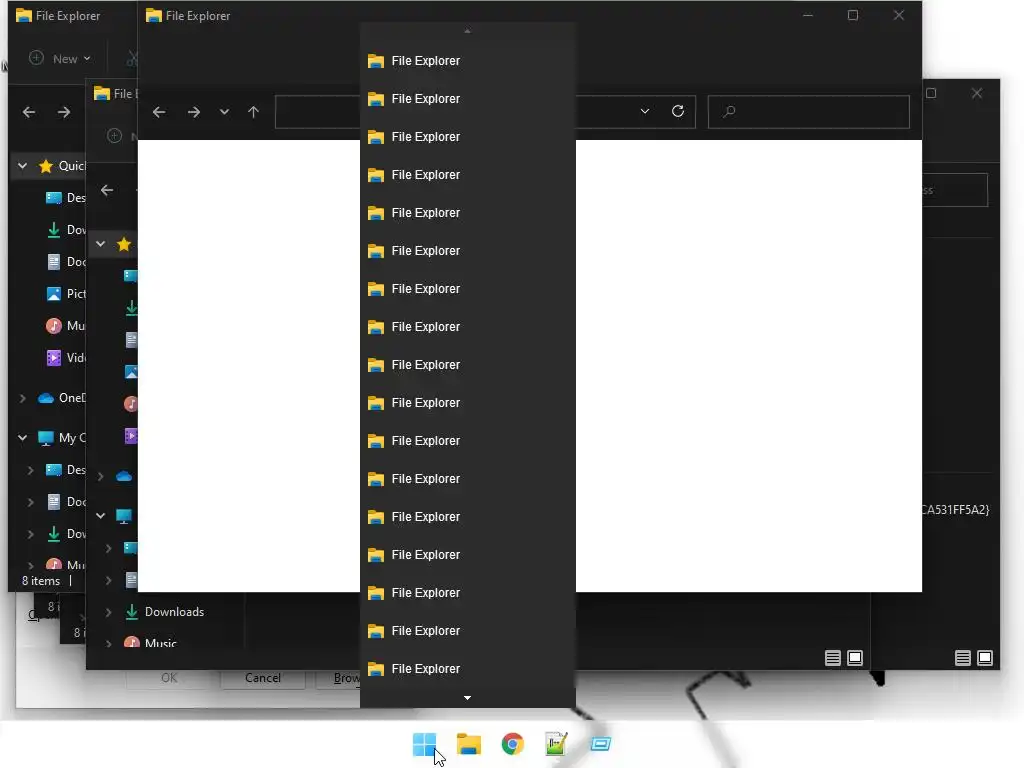Click back arrow in the back-left window
This screenshot has width=1024, height=768.
coord(29,112)
